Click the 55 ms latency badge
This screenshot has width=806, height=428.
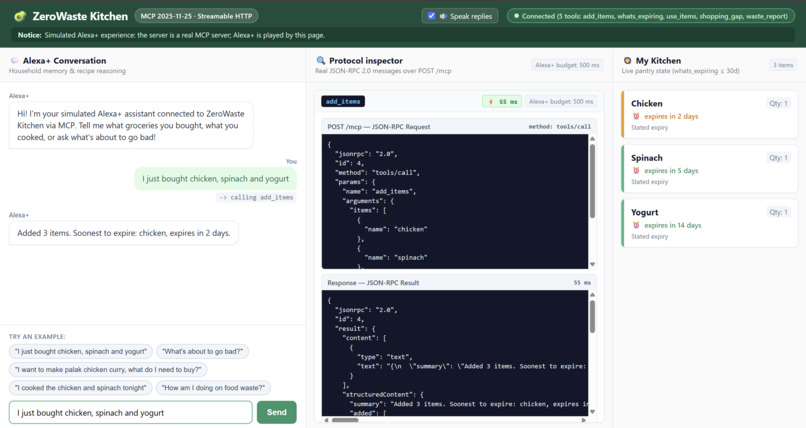[x=502, y=102]
